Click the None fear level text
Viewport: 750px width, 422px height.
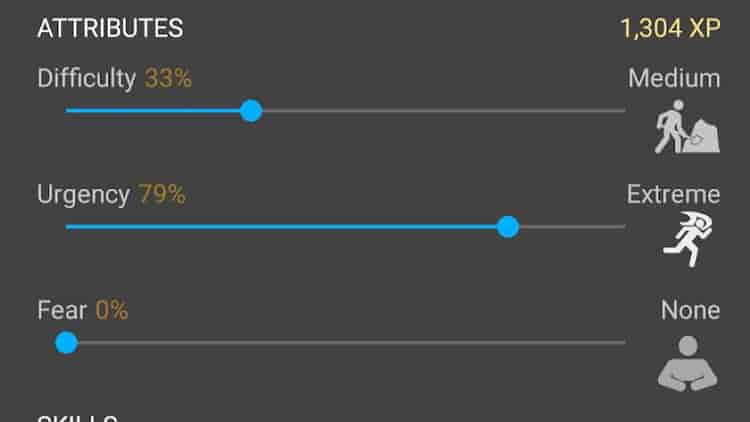coord(690,310)
